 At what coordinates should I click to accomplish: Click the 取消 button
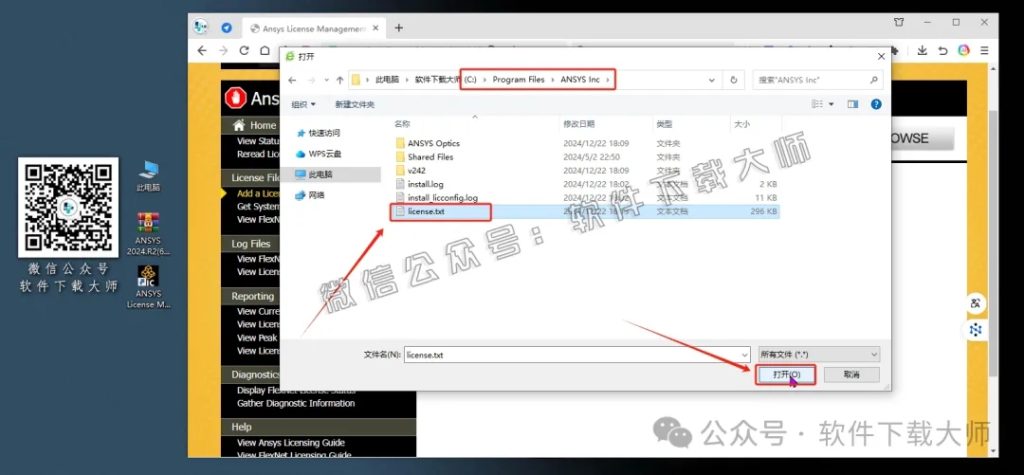tap(852, 374)
